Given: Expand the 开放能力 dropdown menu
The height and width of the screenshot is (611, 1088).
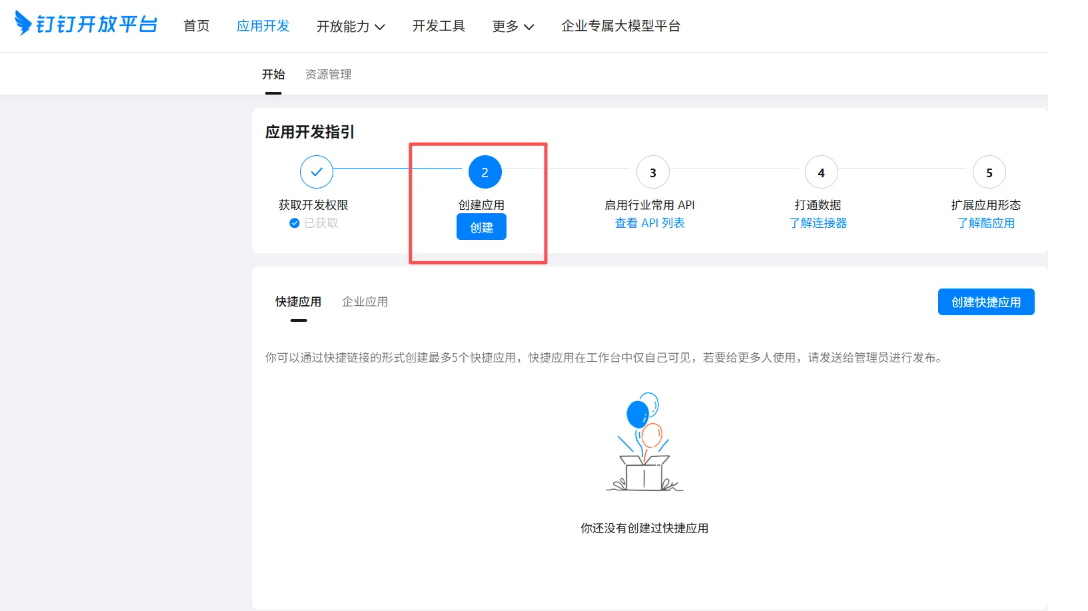Looking at the screenshot, I should (350, 26).
